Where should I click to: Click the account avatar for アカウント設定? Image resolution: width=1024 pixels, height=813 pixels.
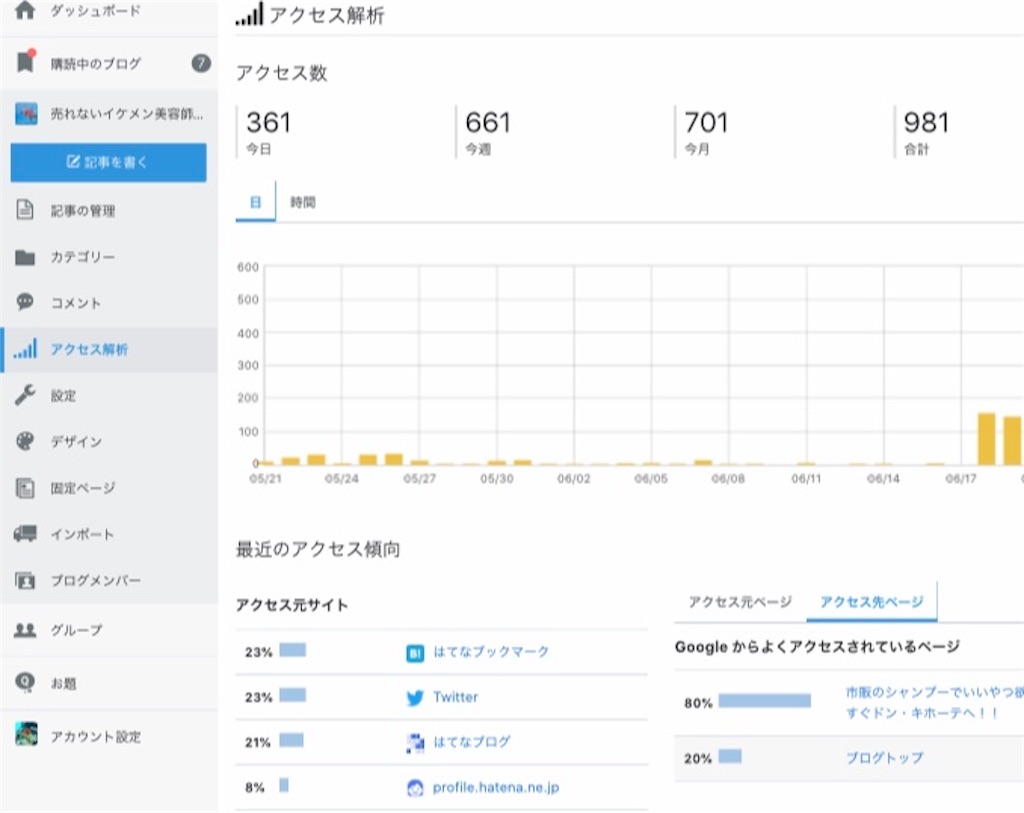pyautogui.click(x=26, y=734)
